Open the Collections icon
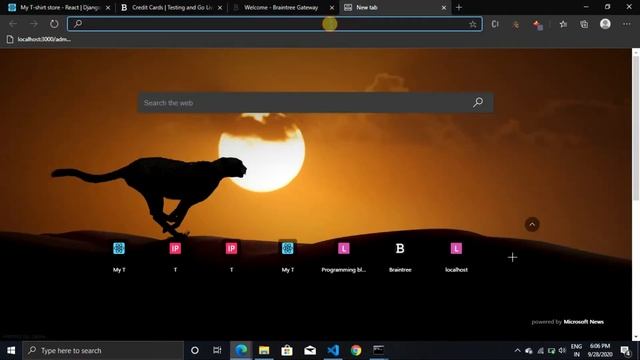This screenshot has width=640, height=360. coord(584,24)
